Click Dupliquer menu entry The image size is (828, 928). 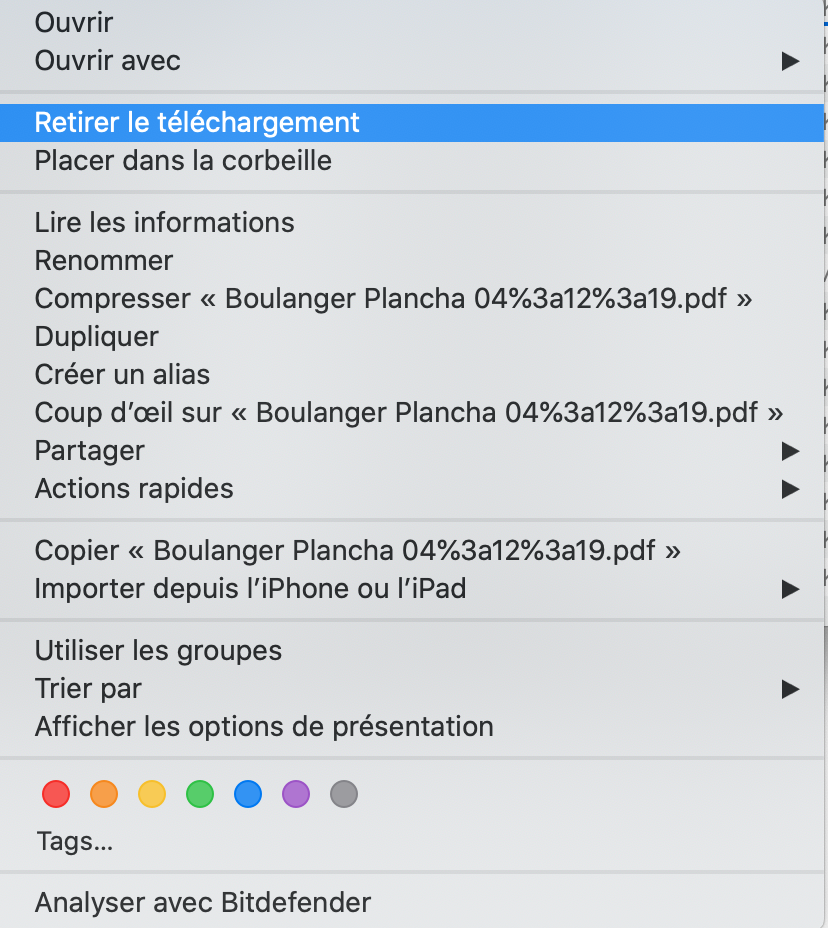[97, 337]
